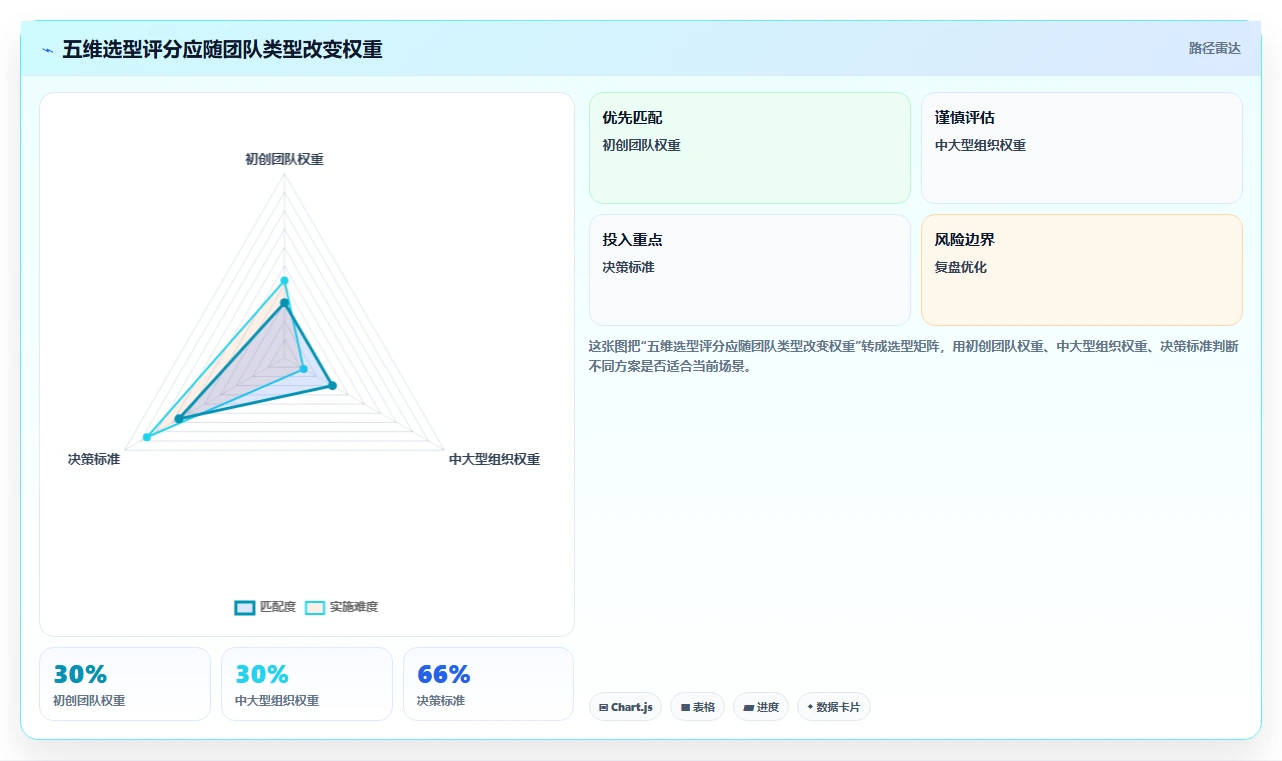1282x761 pixels.
Task: Open the 投入重点 card
Action: tap(750, 270)
